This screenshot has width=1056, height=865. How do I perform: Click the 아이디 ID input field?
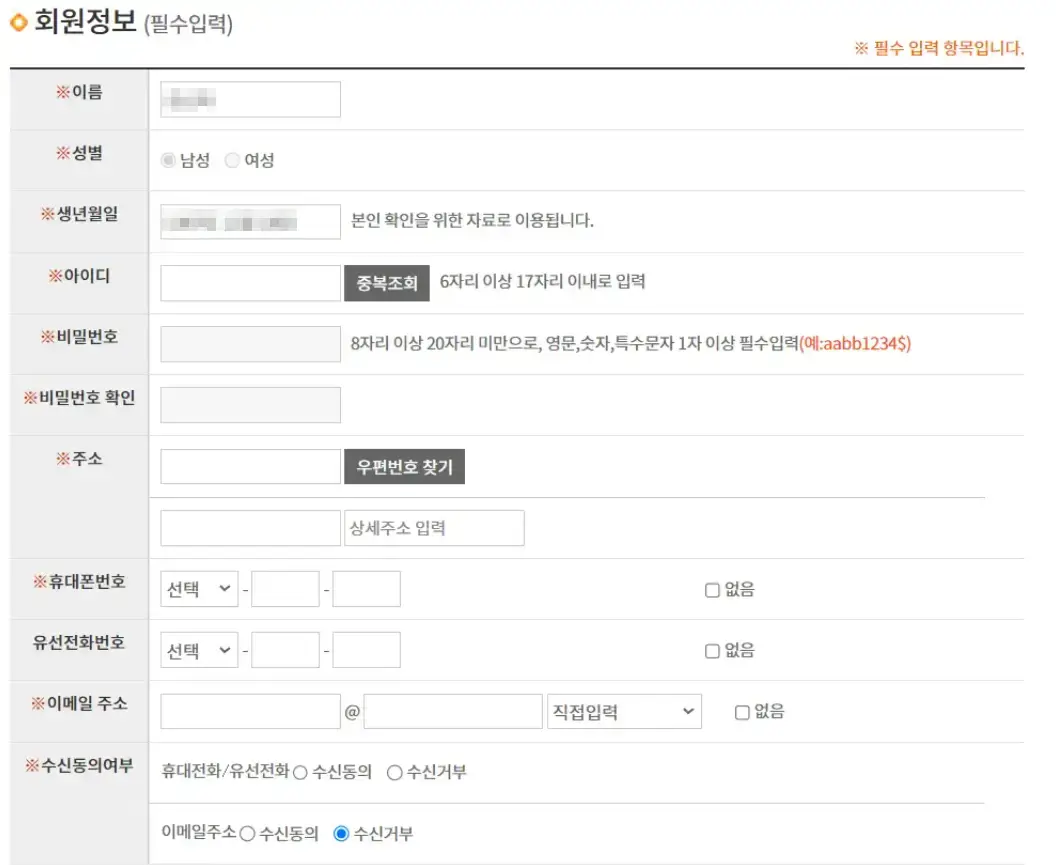click(x=249, y=281)
